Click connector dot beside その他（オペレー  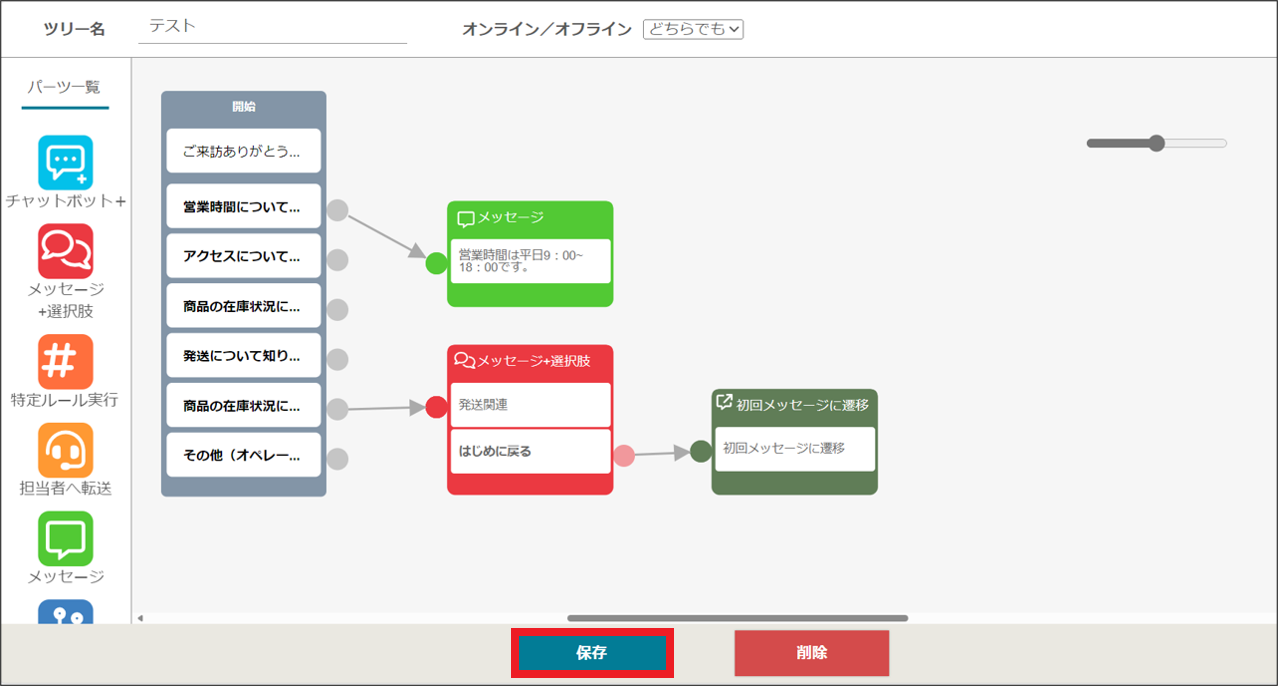338,459
